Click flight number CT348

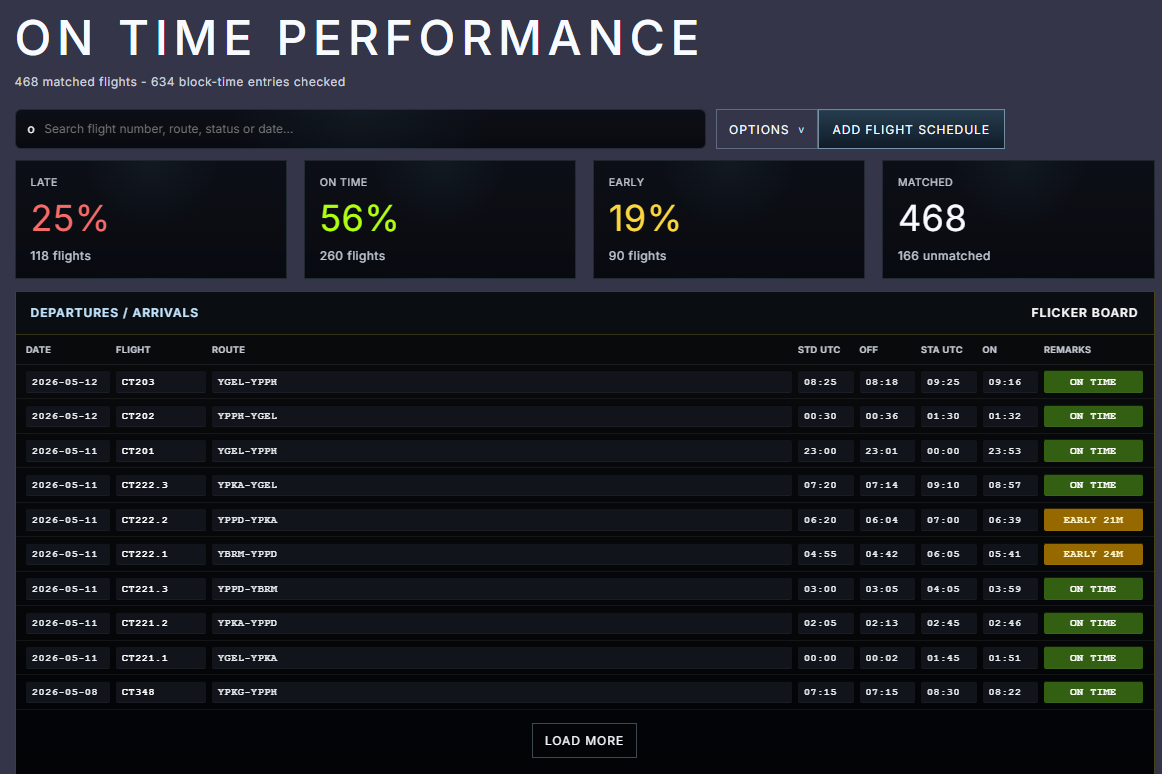(138, 692)
